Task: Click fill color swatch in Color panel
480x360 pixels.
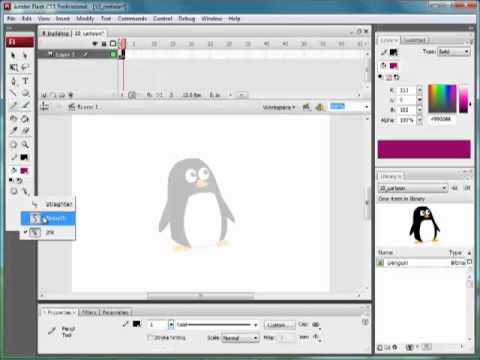Action: (394, 66)
